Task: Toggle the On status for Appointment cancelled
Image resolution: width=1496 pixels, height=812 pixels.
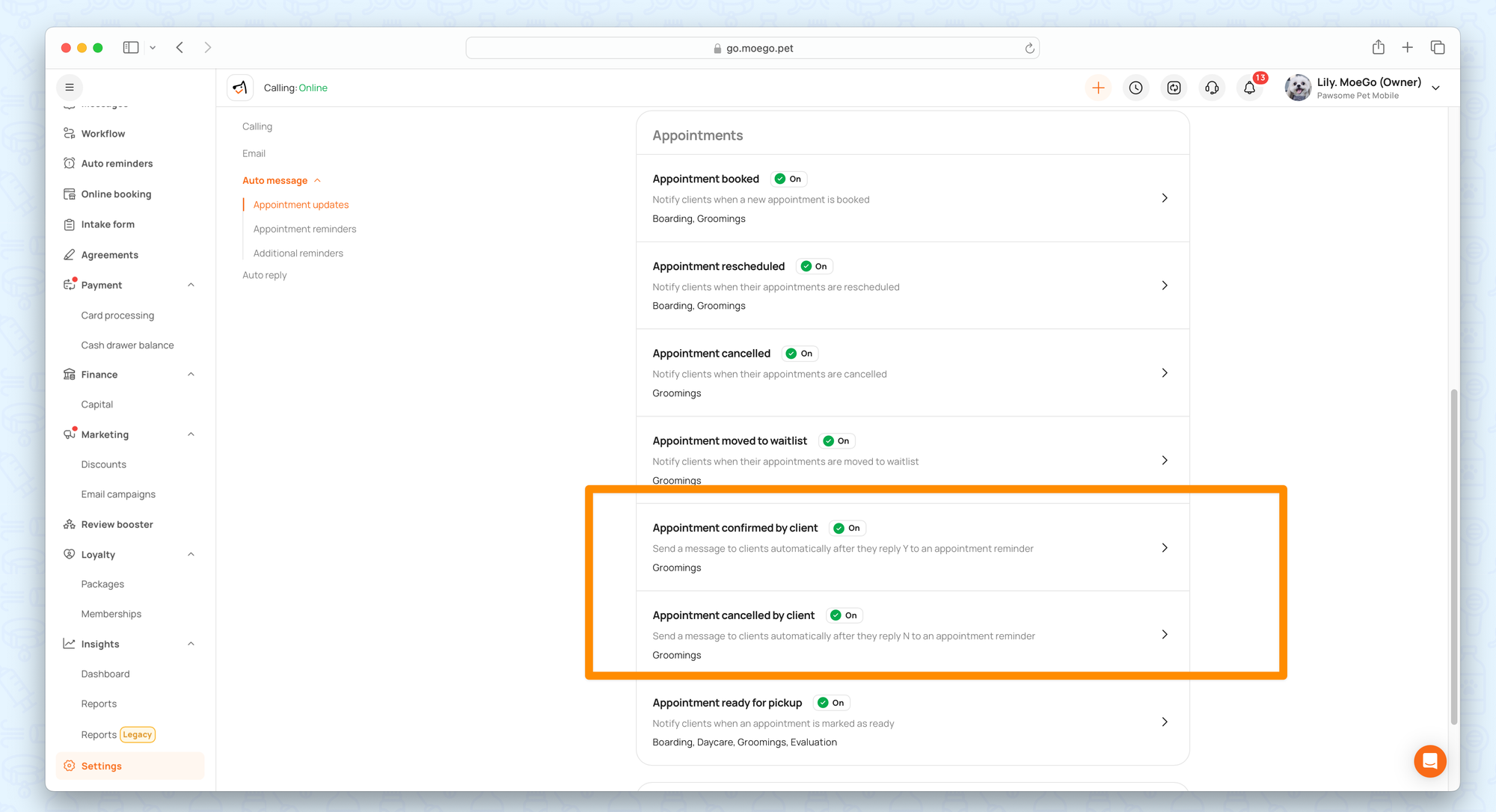Action: tap(800, 354)
